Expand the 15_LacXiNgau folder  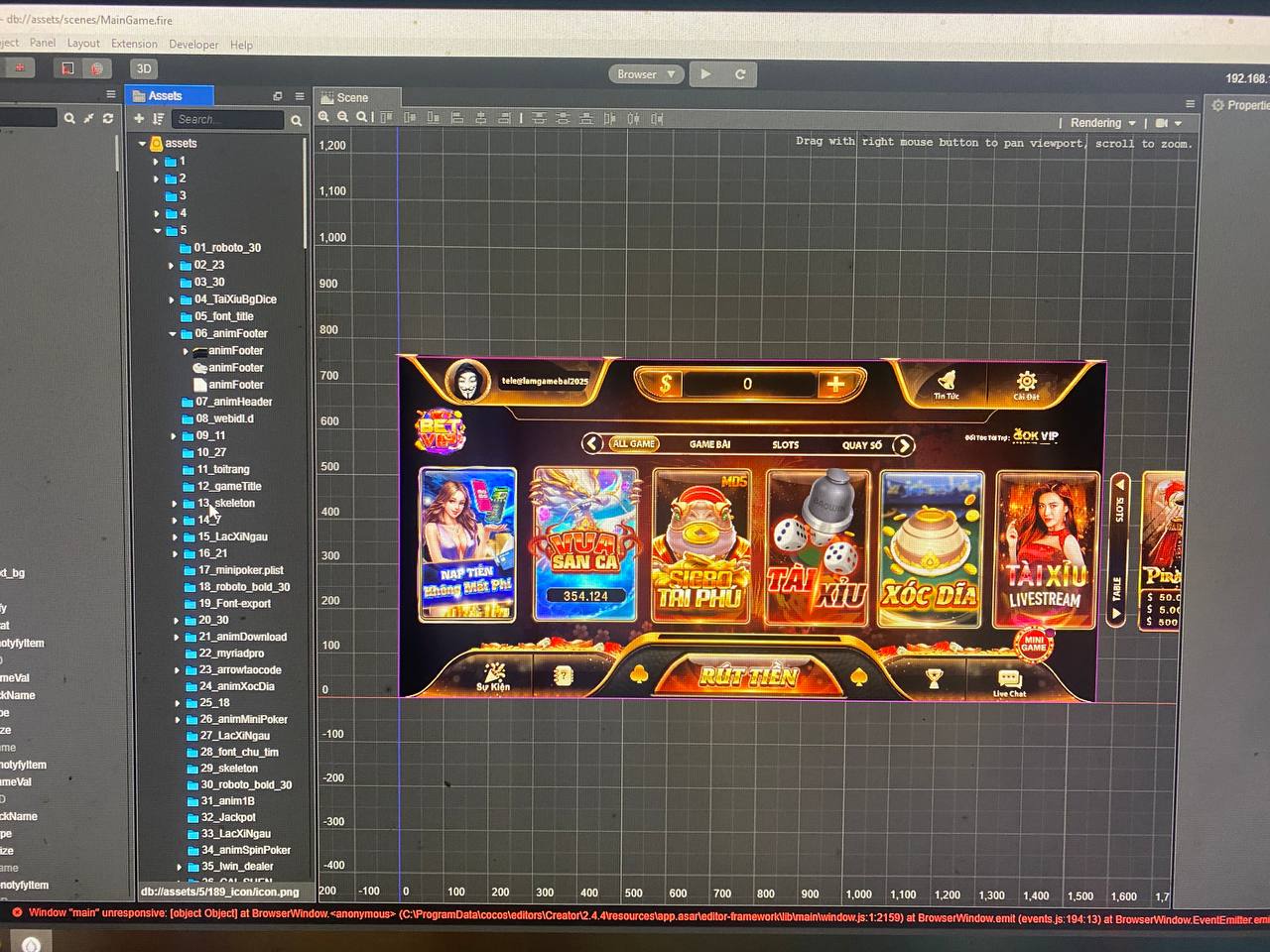coord(175,536)
